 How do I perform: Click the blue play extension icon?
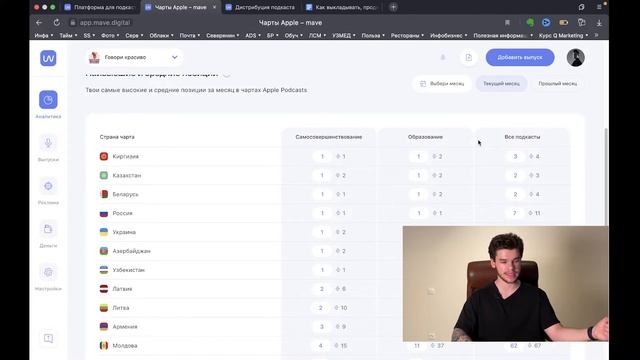pos(546,23)
